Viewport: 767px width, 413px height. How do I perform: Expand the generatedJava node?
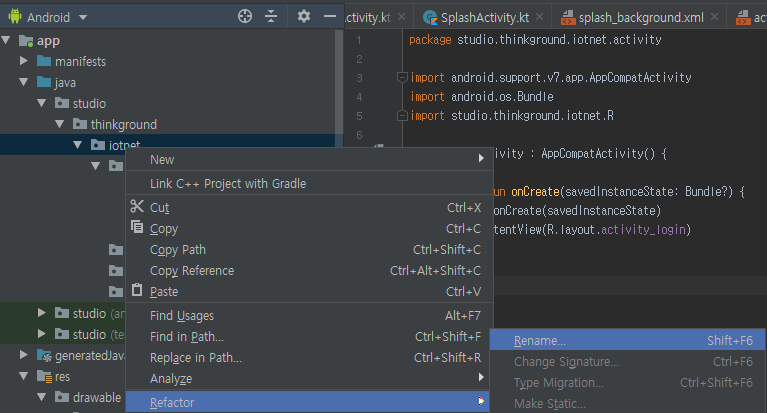23,355
